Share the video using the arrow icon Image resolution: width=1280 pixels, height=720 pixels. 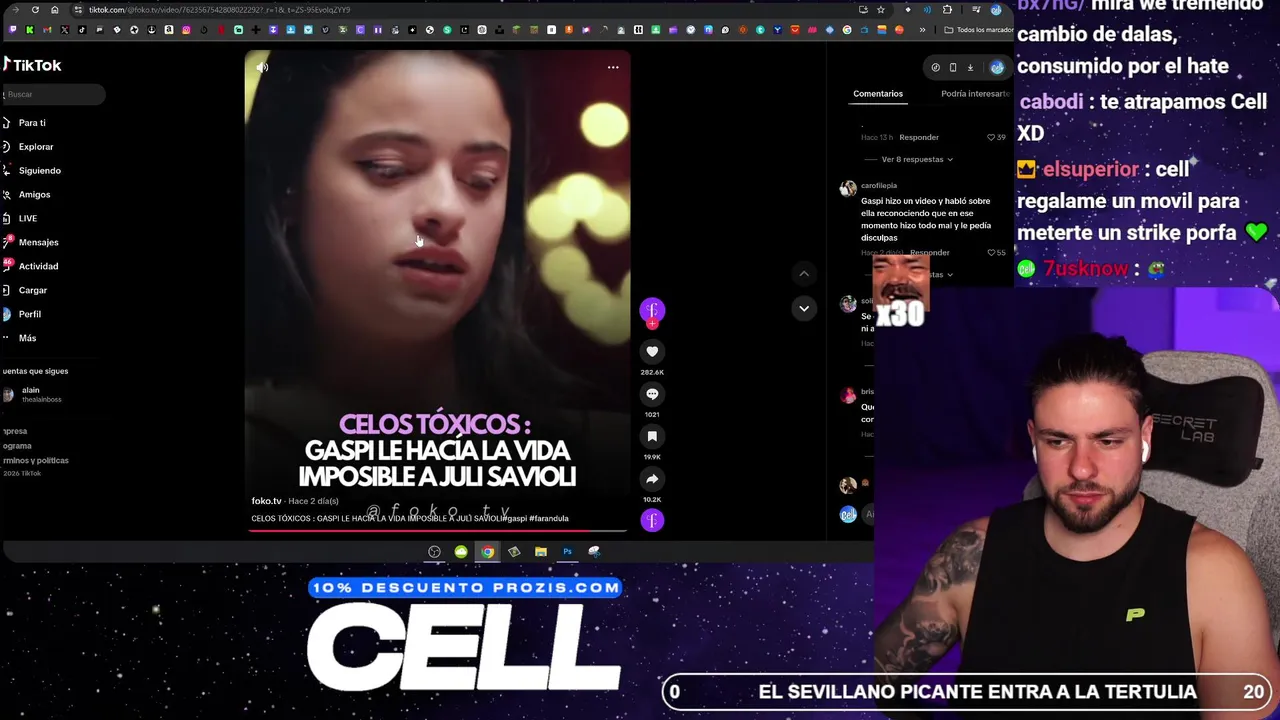point(652,479)
